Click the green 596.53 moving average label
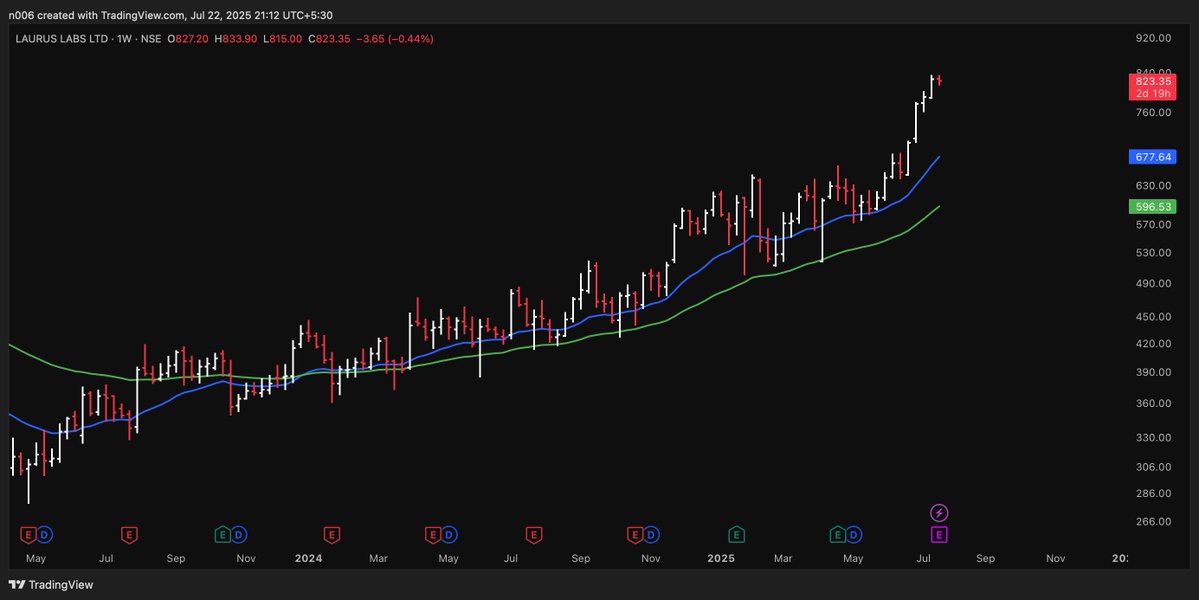 [1153, 206]
